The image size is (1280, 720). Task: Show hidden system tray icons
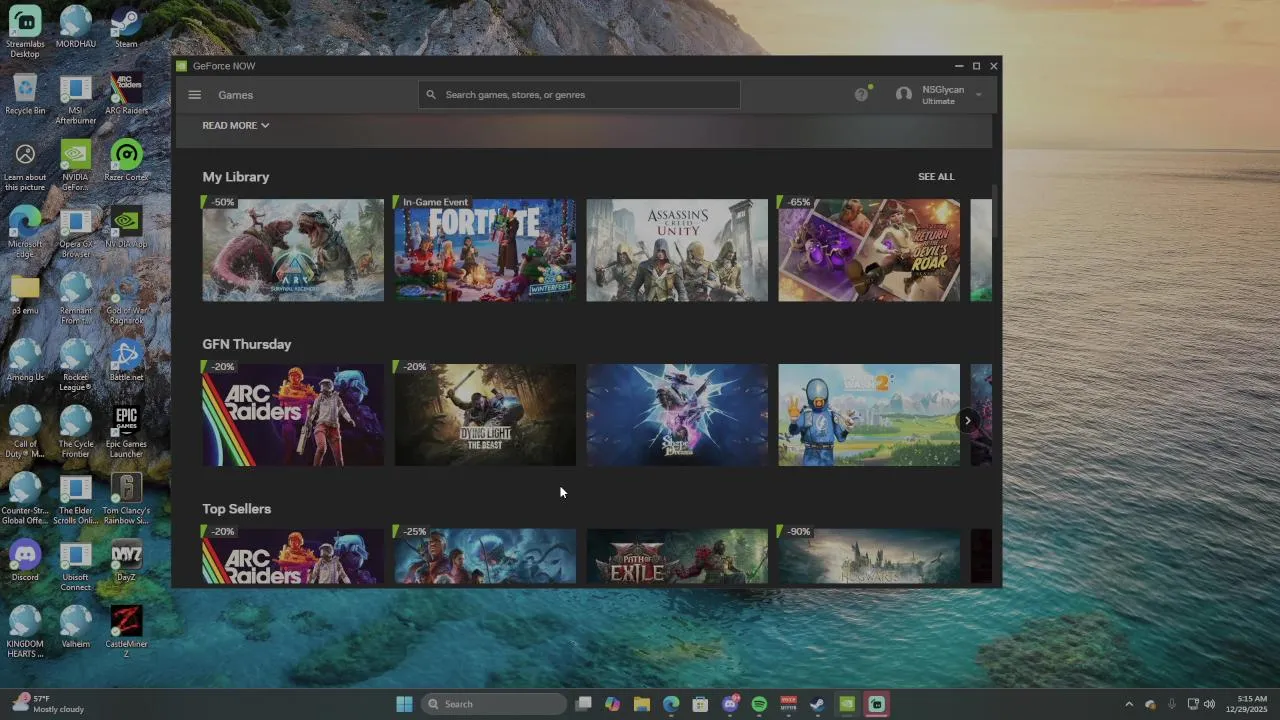coord(1129,704)
